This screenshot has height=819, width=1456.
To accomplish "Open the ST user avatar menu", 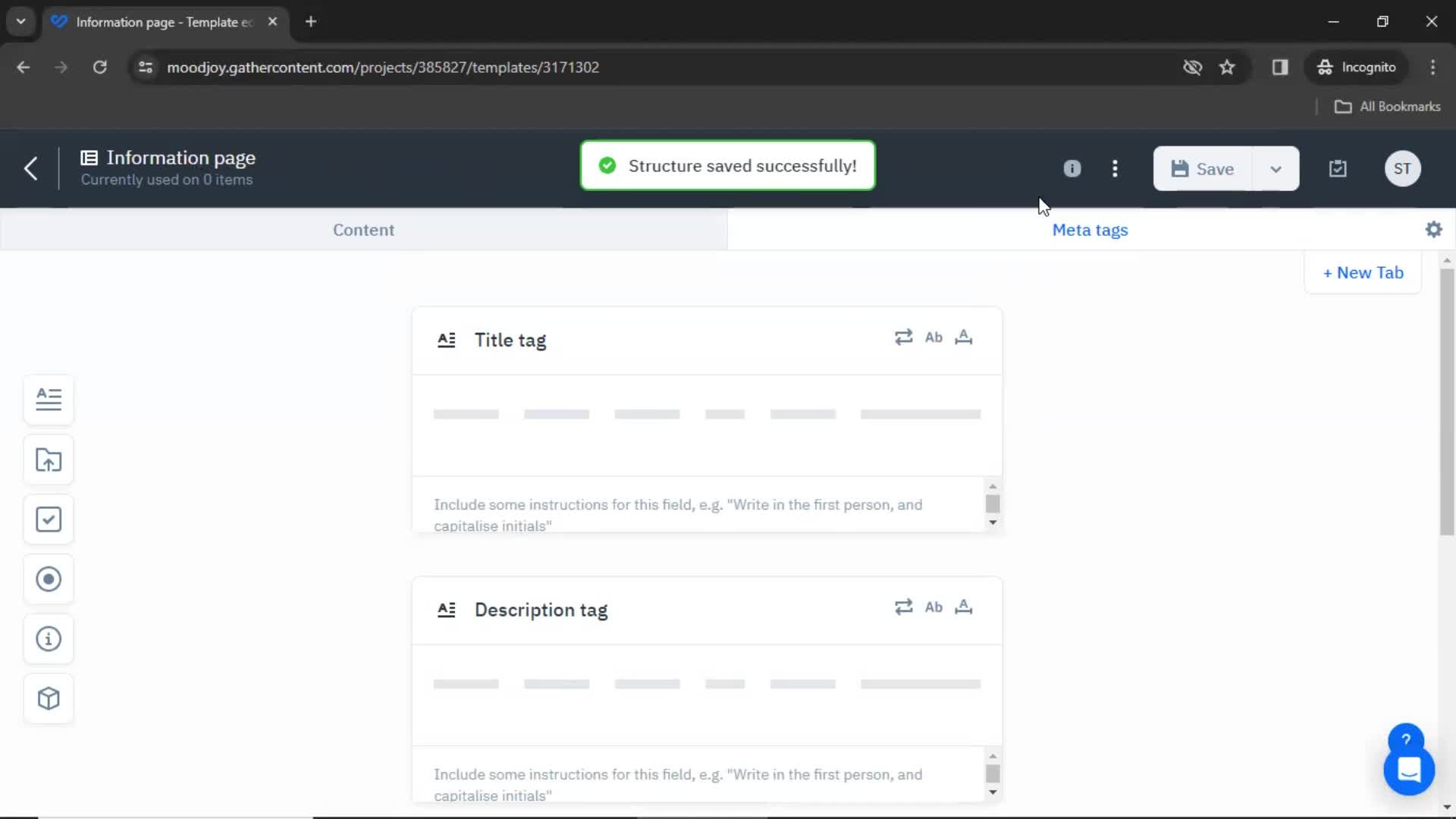I will point(1402,168).
